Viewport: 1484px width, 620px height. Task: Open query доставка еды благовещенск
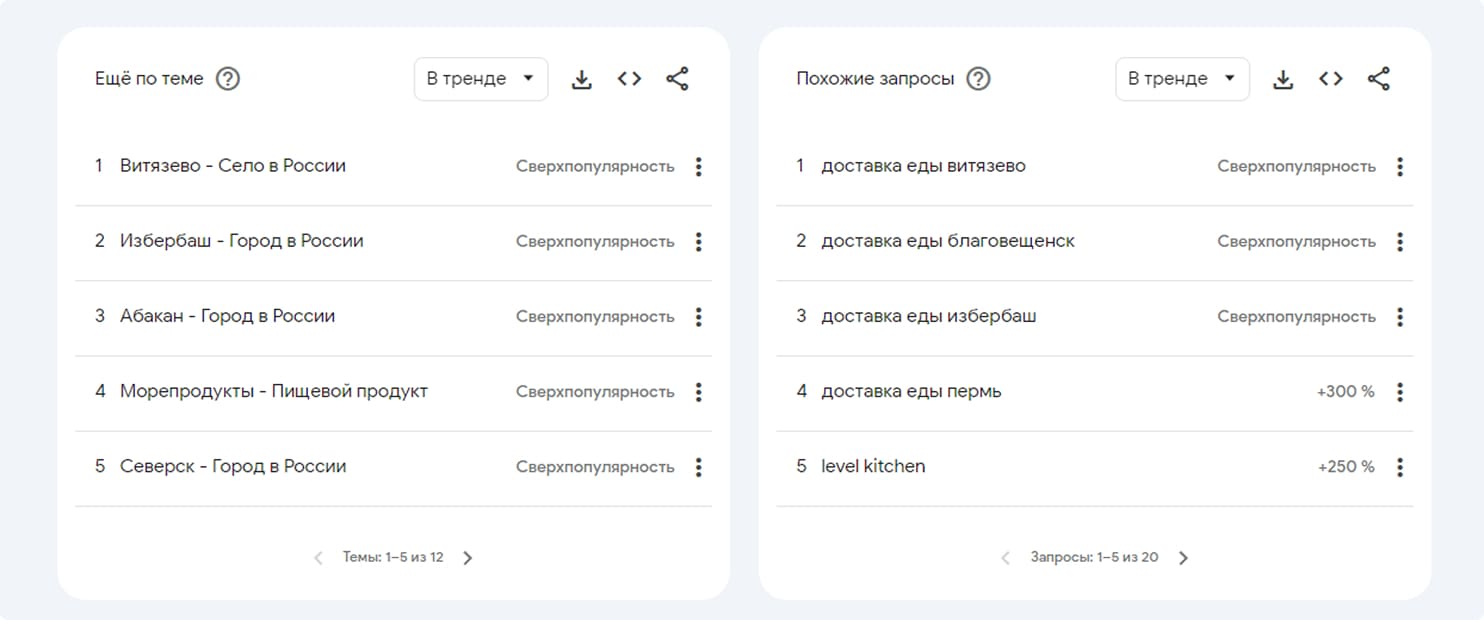[x=948, y=241]
